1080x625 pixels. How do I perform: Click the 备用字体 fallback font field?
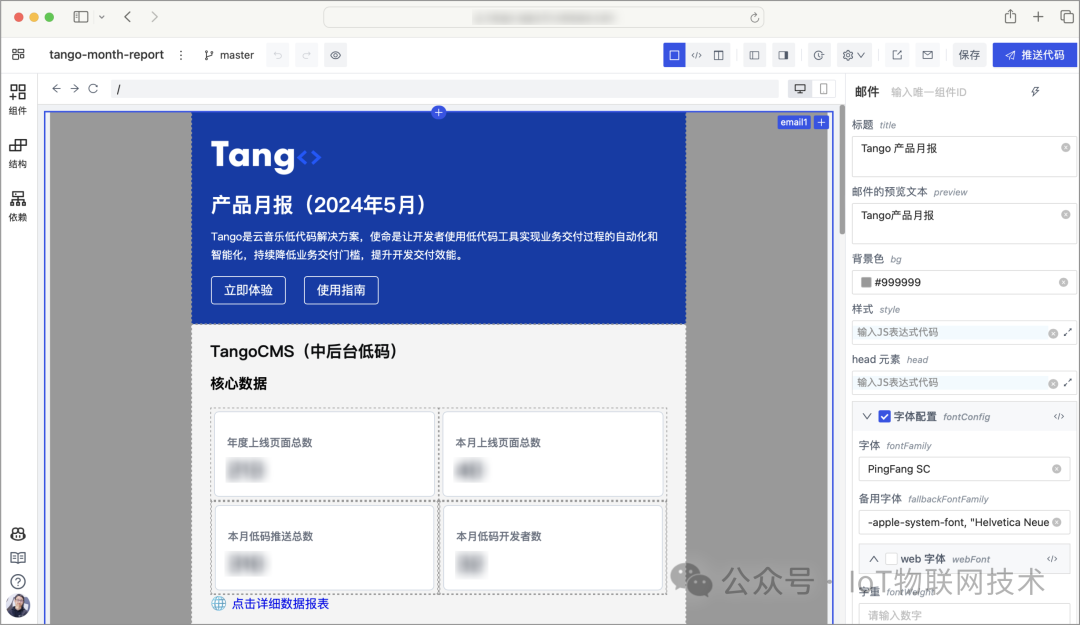tap(964, 522)
